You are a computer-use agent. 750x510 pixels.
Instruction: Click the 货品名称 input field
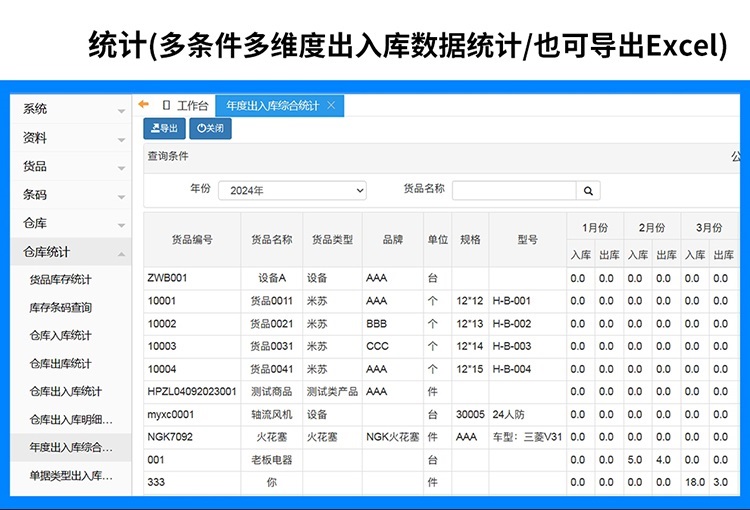point(514,190)
